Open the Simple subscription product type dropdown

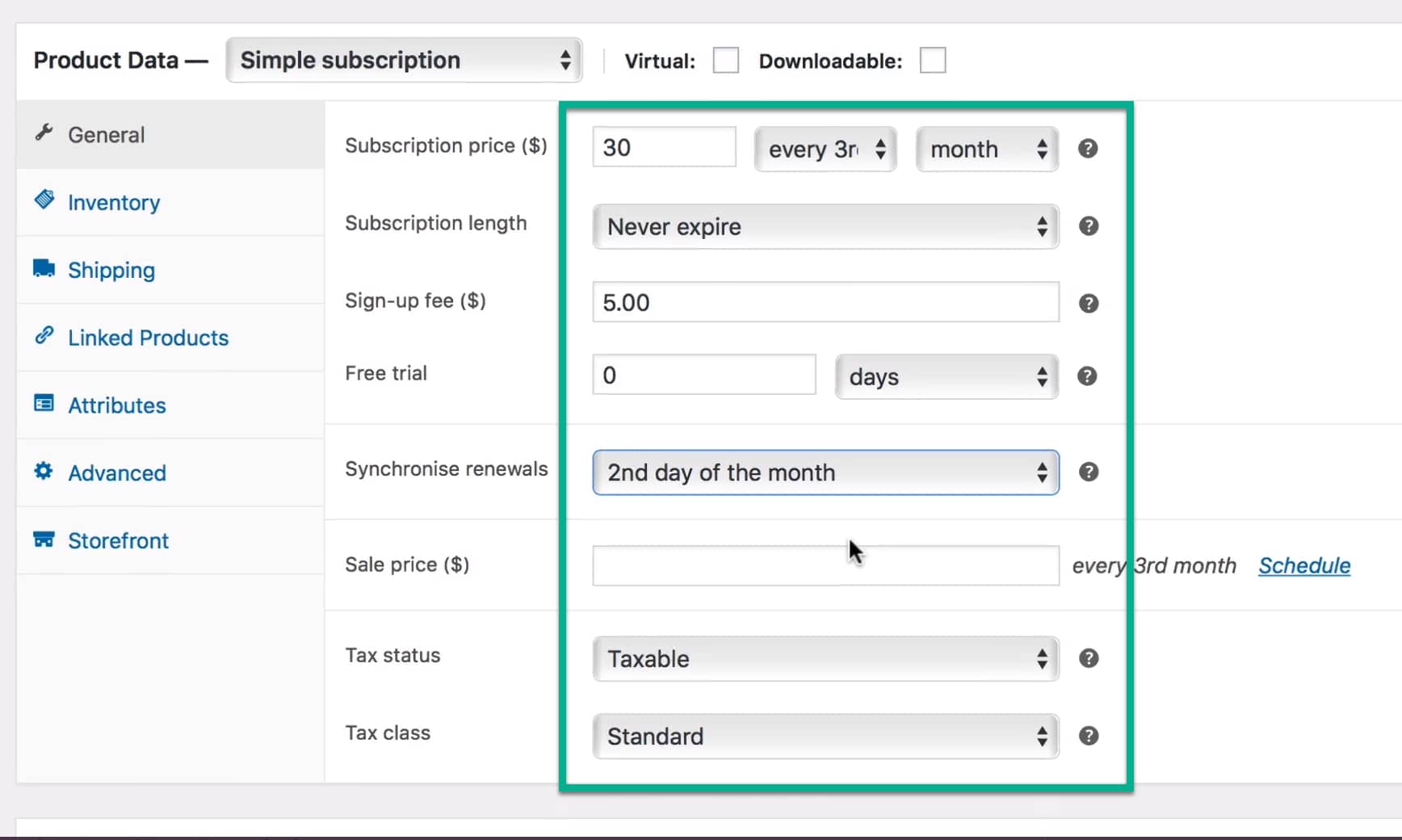404,61
